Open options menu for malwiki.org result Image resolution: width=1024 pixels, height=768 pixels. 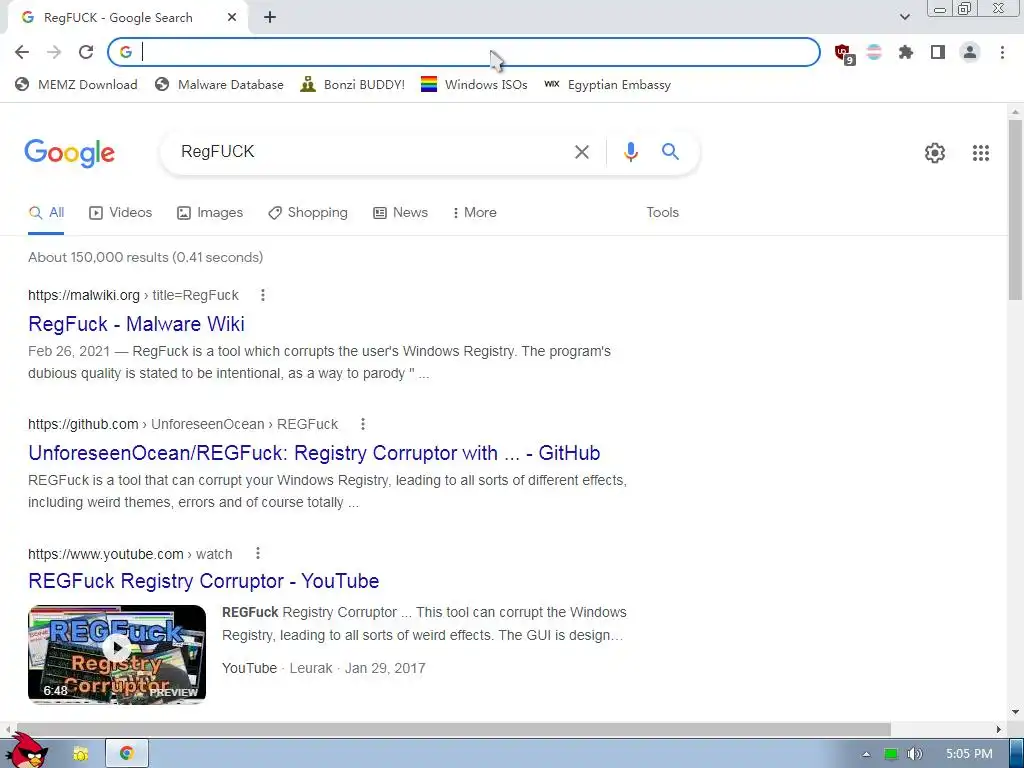pos(263,295)
